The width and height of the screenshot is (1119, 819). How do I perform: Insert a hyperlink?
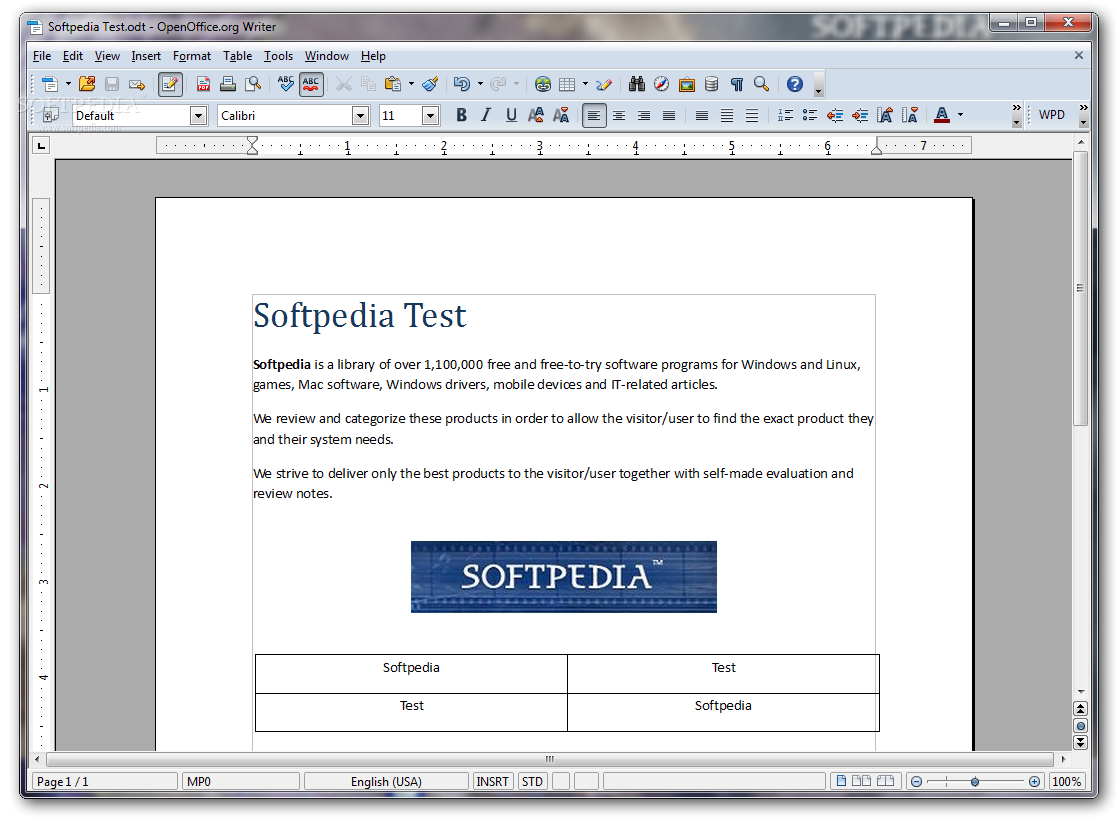[542, 84]
